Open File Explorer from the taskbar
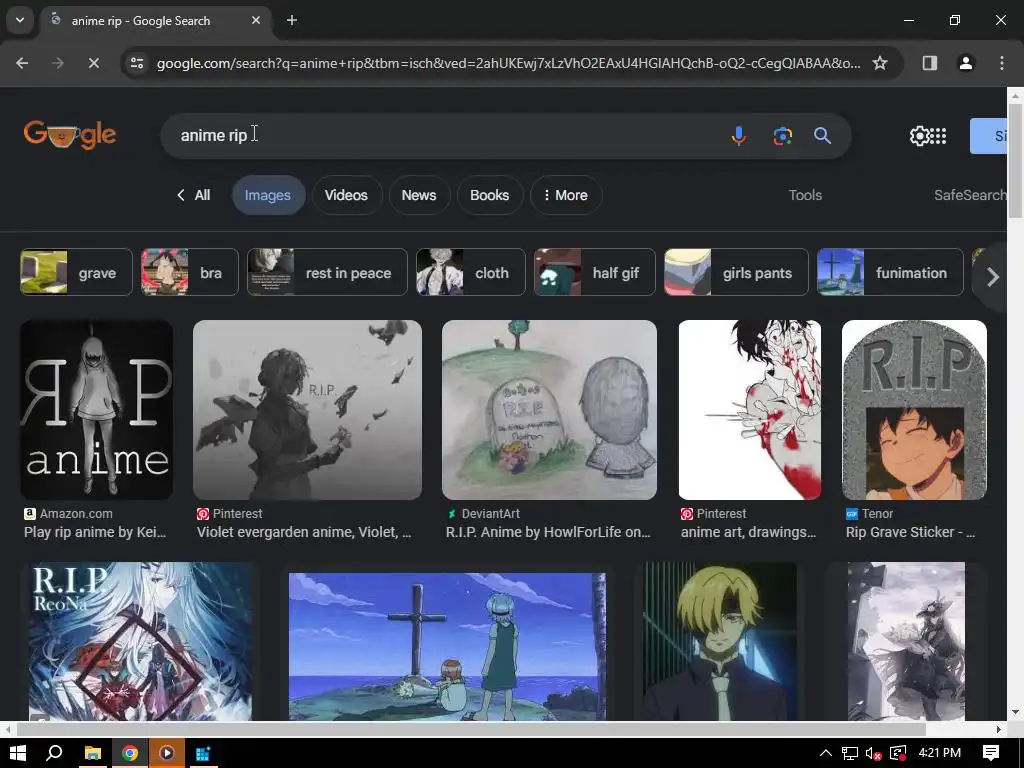Screen dimensions: 1024x768 pos(93,754)
